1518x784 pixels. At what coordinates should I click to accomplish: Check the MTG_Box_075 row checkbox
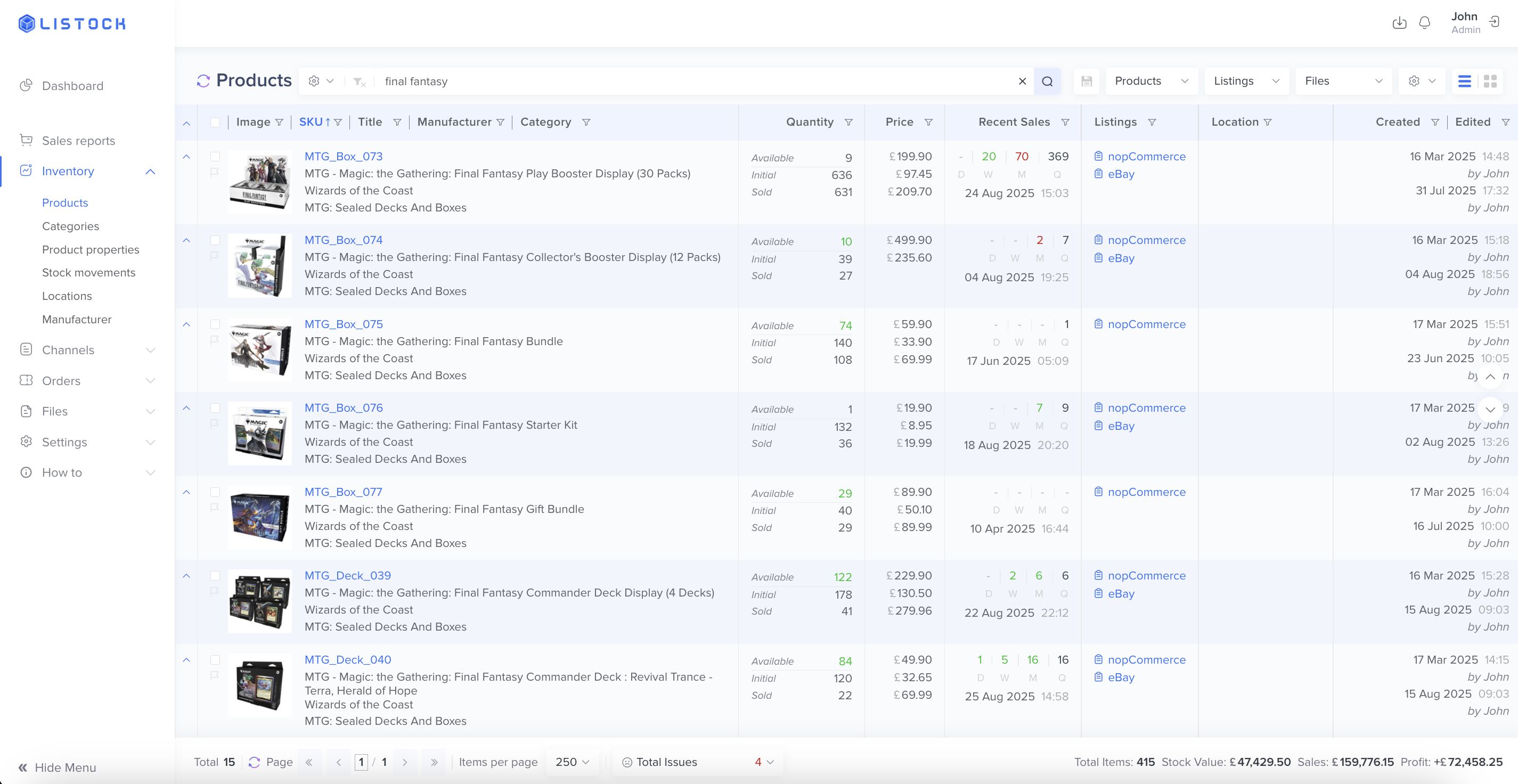pos(215,324)
